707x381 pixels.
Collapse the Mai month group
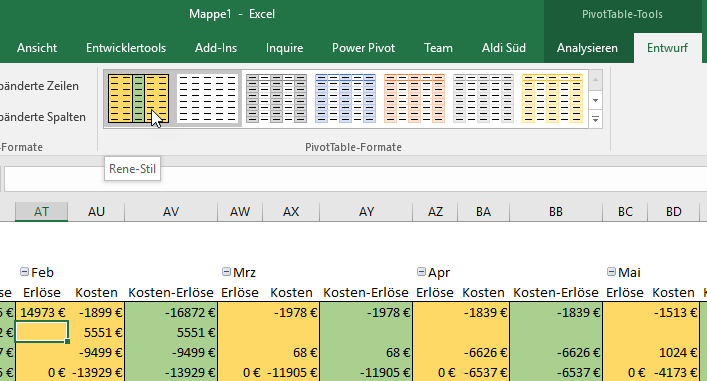click(611, 271)
